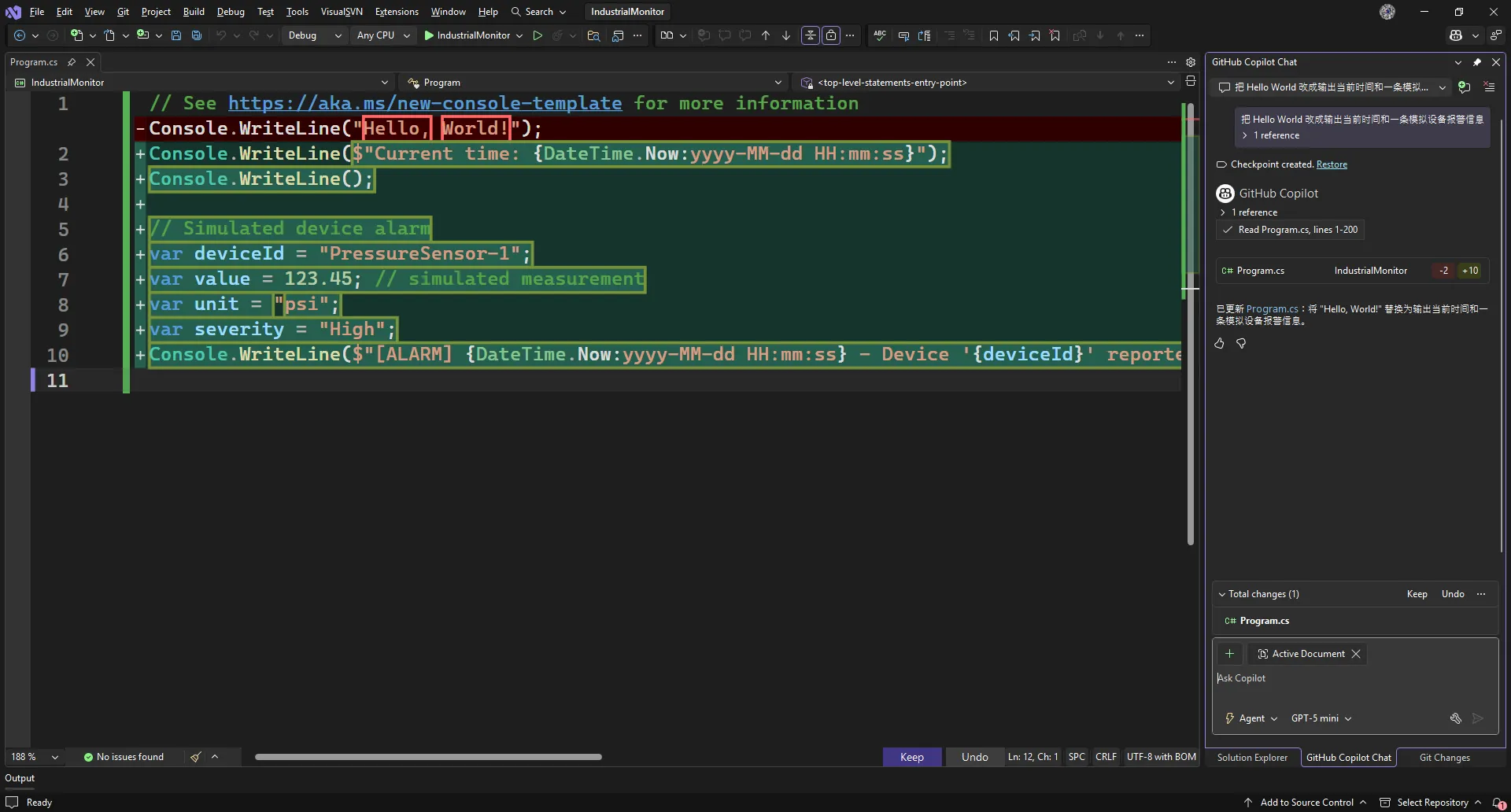Open the File menu
The width and height of the screenshot is (1511, 812).
[x=37, y=12]
